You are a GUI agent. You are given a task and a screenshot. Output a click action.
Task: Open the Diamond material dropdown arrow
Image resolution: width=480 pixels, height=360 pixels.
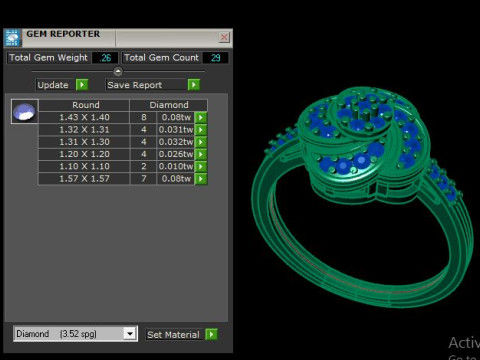pos(130,333)
